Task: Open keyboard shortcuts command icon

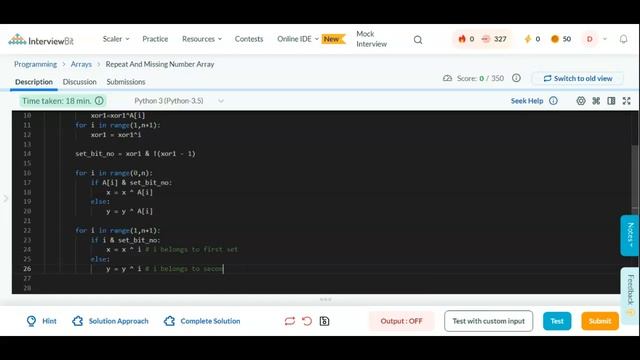Action: pos(596,100)
